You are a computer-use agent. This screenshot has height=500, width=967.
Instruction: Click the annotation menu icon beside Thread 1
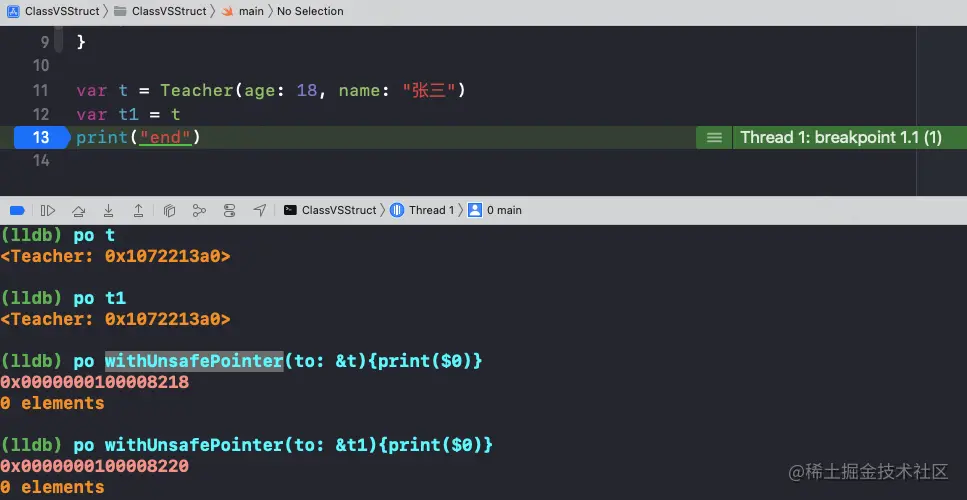(714, 137)
